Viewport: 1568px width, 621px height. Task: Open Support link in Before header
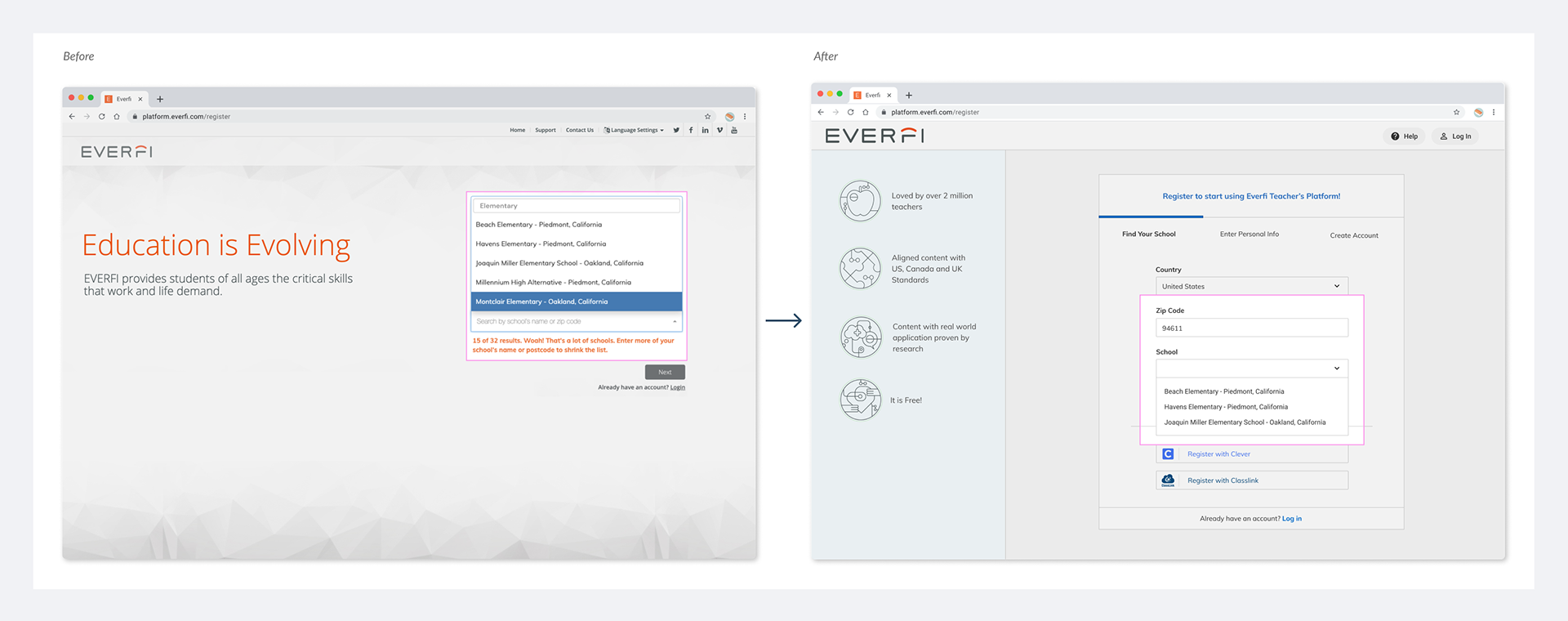click(x=546, y=130)
